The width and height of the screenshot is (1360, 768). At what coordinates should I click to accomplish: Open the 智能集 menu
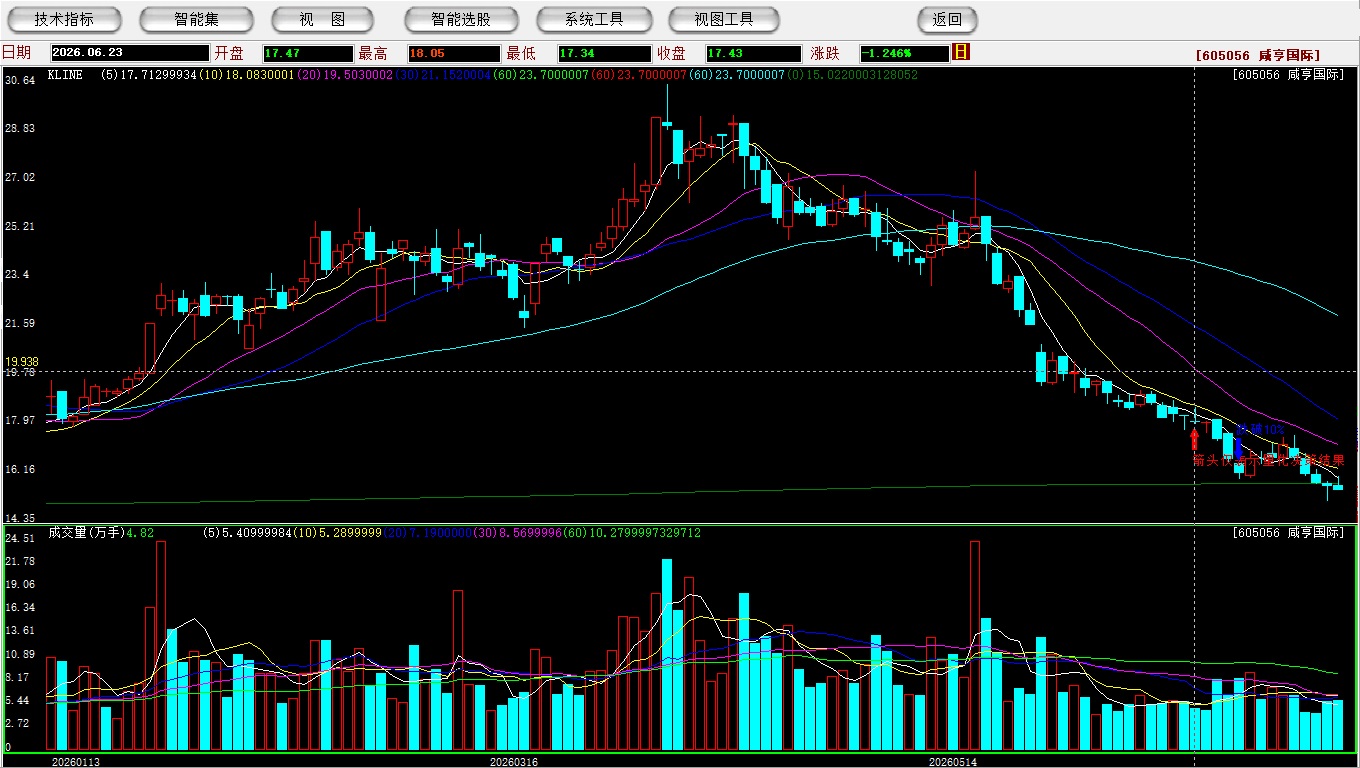pos(196,19)
